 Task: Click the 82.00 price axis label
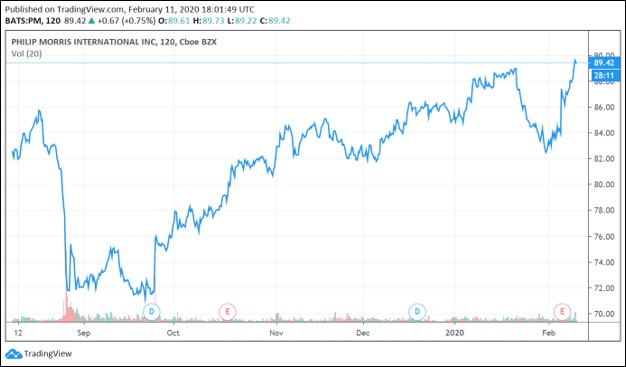(x=604, y=159)
